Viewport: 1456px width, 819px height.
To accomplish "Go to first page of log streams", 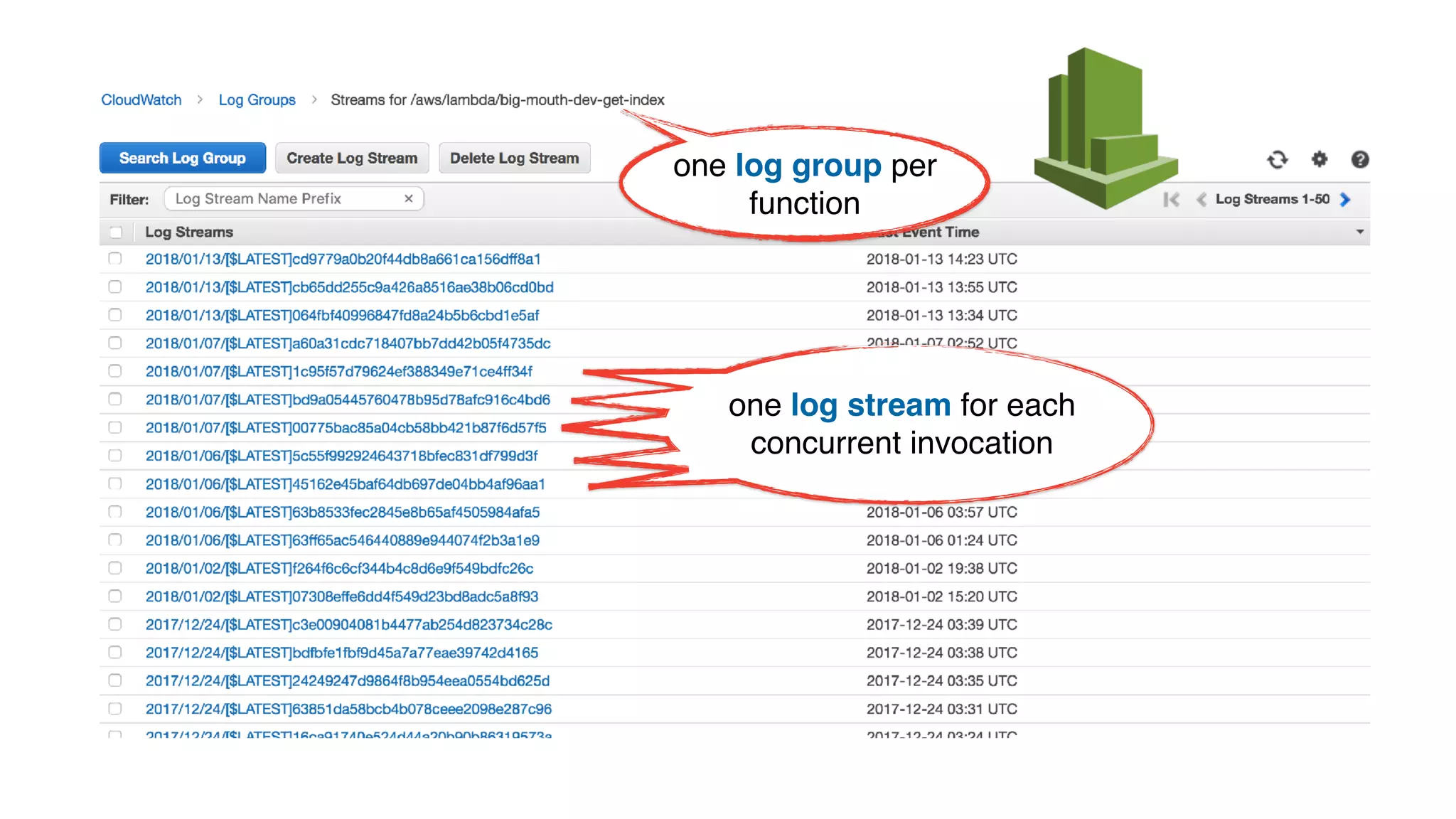I will [x=1172, y=200].
